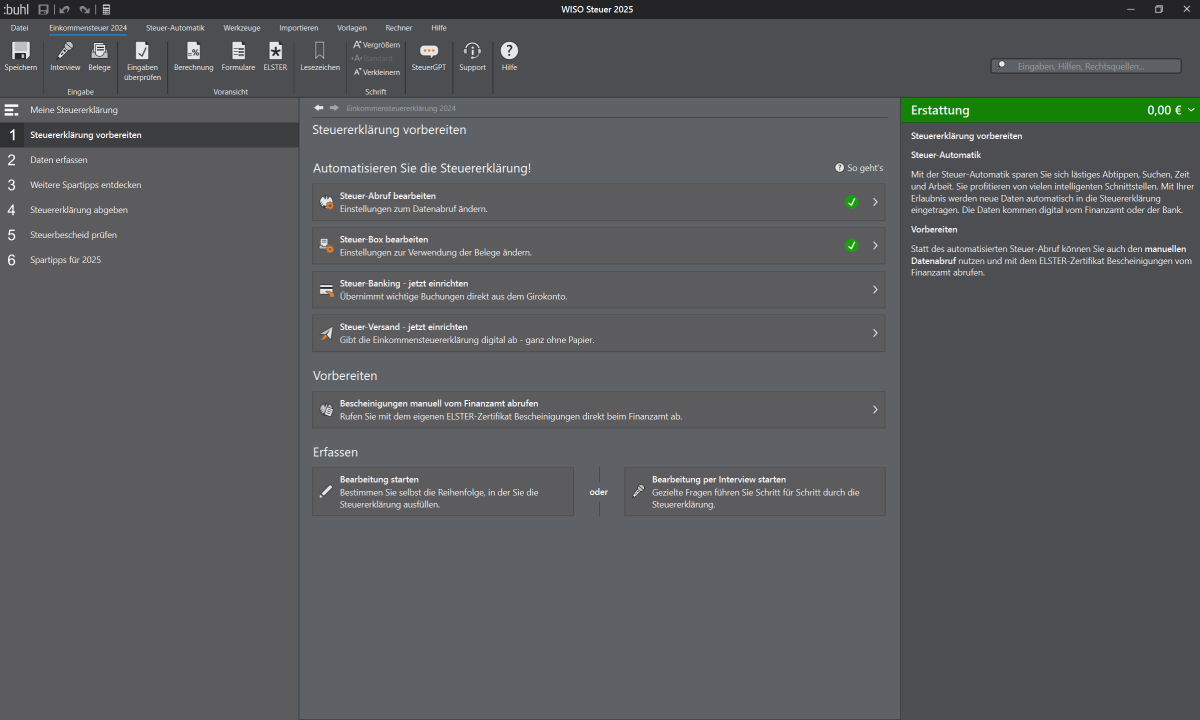
Task: Open the calculator icon in title bar
Action: tap(106, 9)
